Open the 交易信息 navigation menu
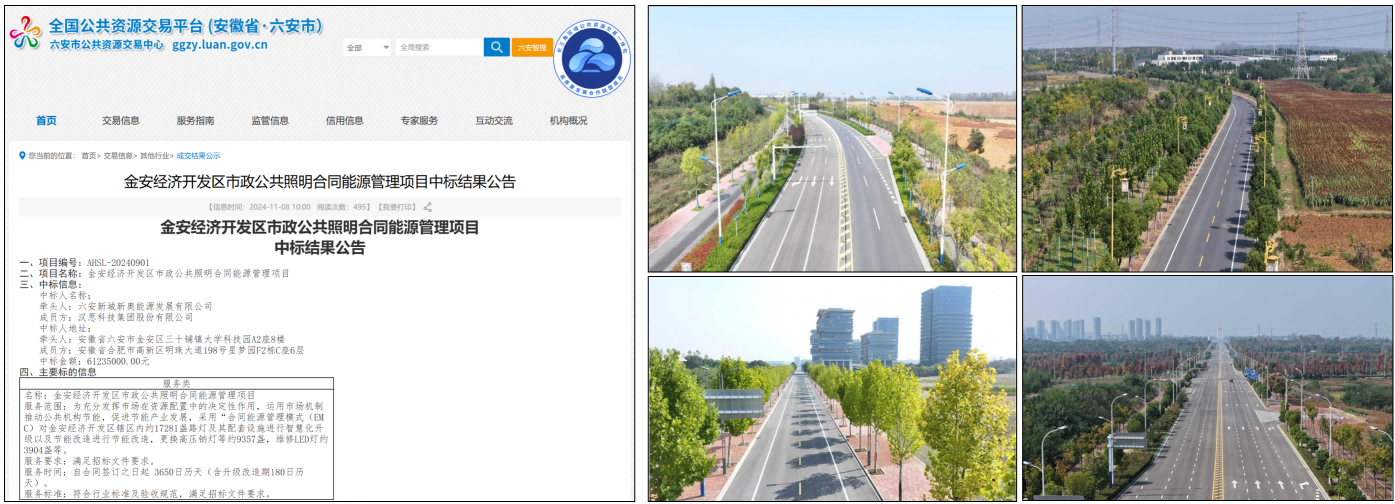The image size is (1395, 504). point(120,121)
